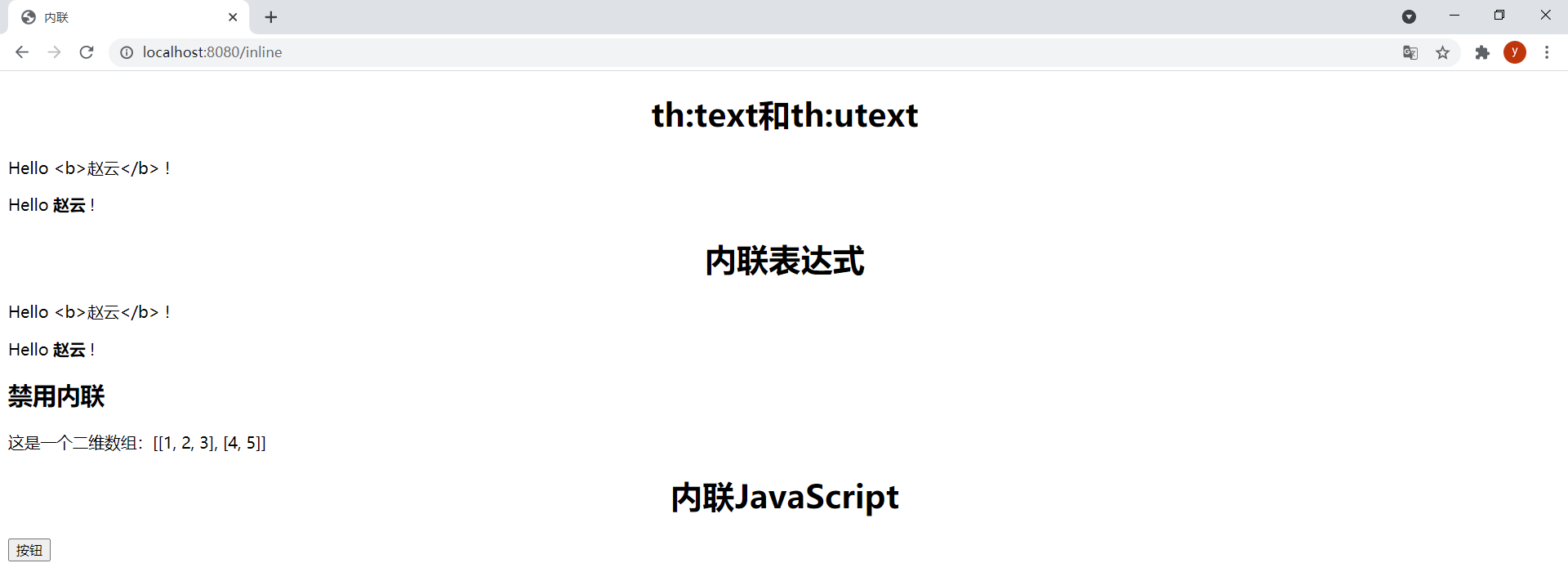Close the 内联 tab
This screenshot has height=572, width=1568.
pyautogui.click(x=233, y=17)
